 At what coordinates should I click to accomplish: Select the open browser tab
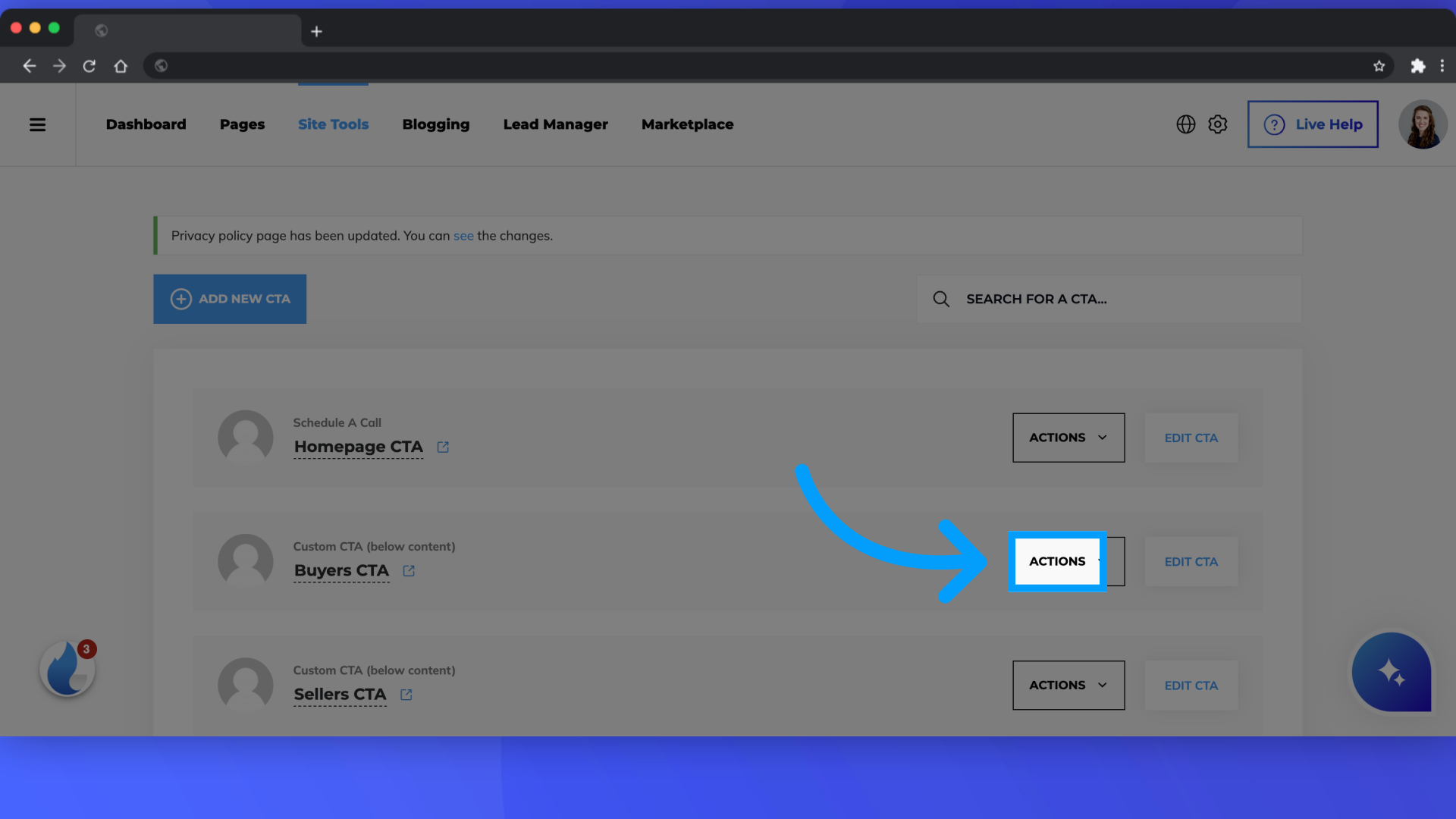coord(187,31)
